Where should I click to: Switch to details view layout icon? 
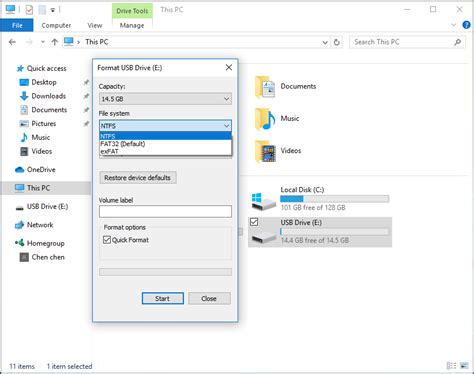tap(451, 366)
